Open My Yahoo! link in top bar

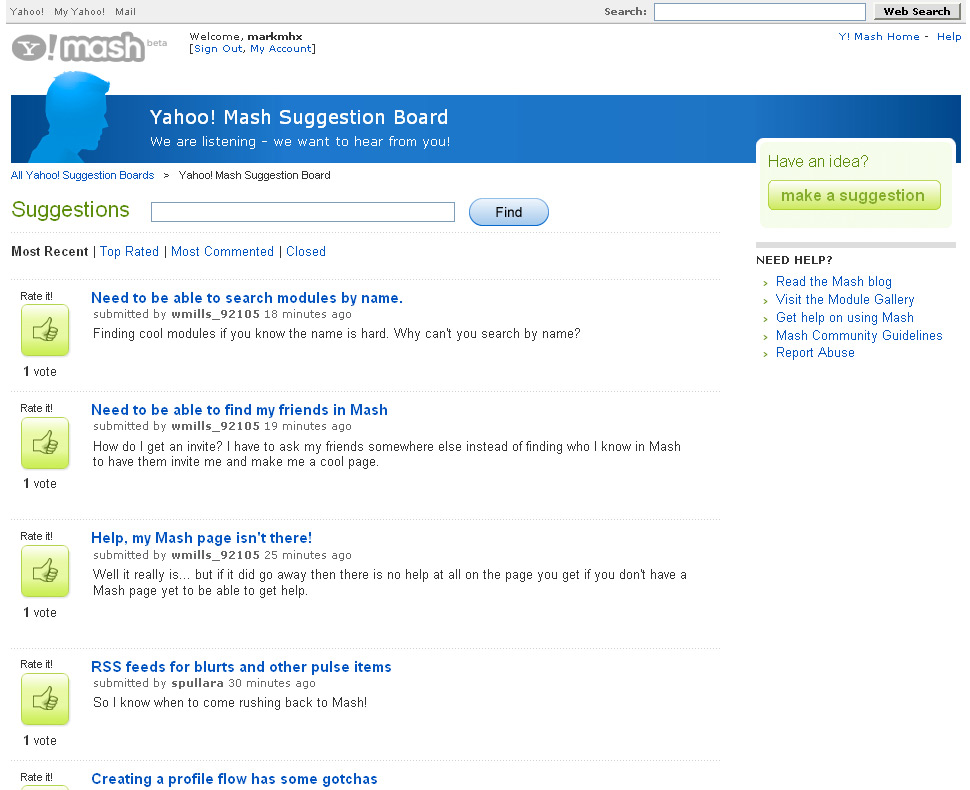79,12
